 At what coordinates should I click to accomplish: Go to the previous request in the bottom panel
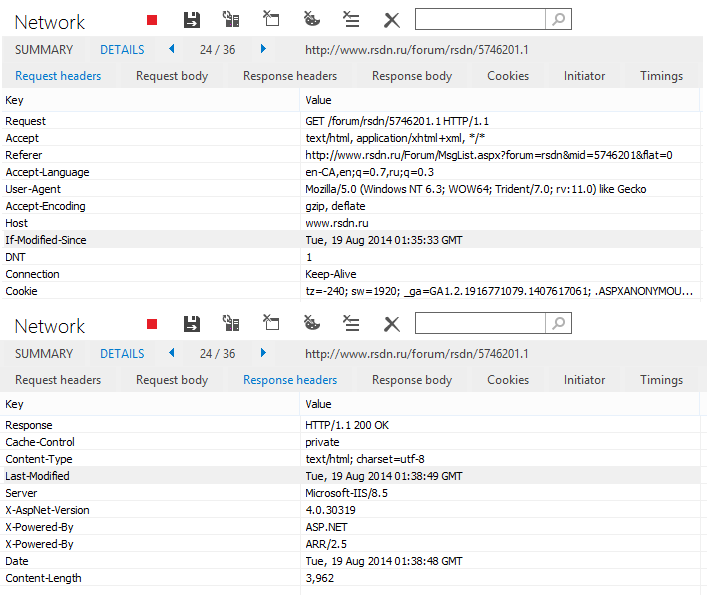point(172,353)
